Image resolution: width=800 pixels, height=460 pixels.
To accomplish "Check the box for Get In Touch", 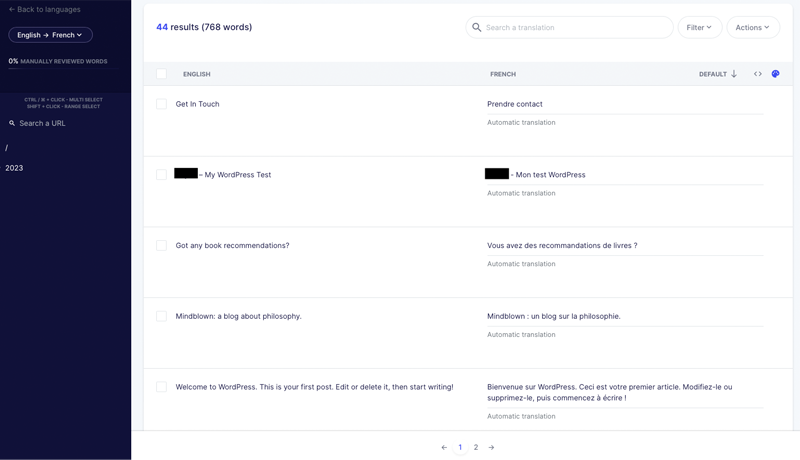I will point(161,104).
